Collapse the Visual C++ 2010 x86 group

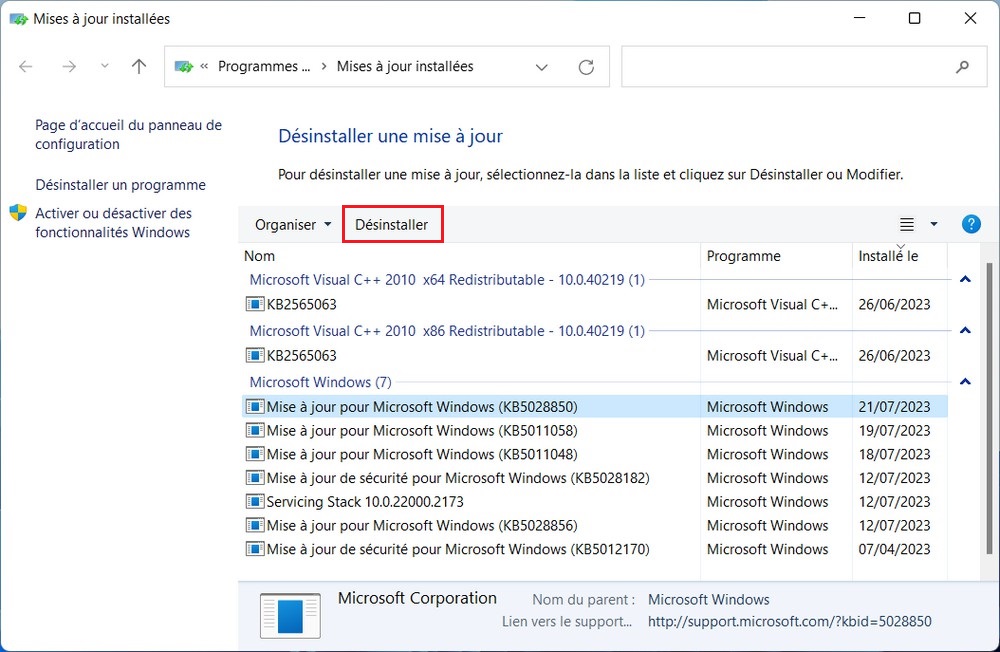click(965, 330)
